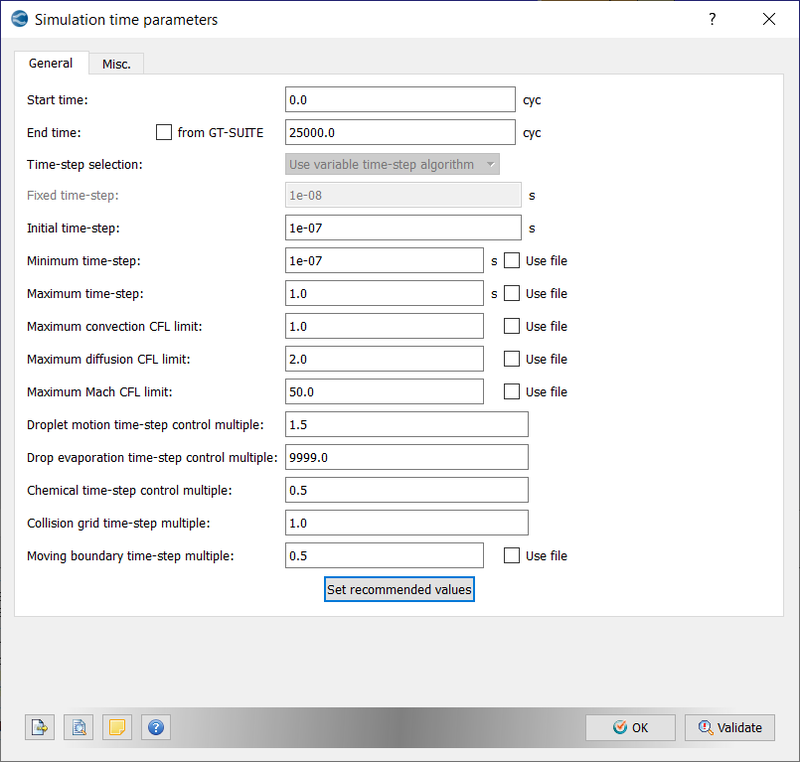Click the Fixed time-step field showing 1e-08
Viewport: 800px width, 762px height.
(x=403, y=195)
